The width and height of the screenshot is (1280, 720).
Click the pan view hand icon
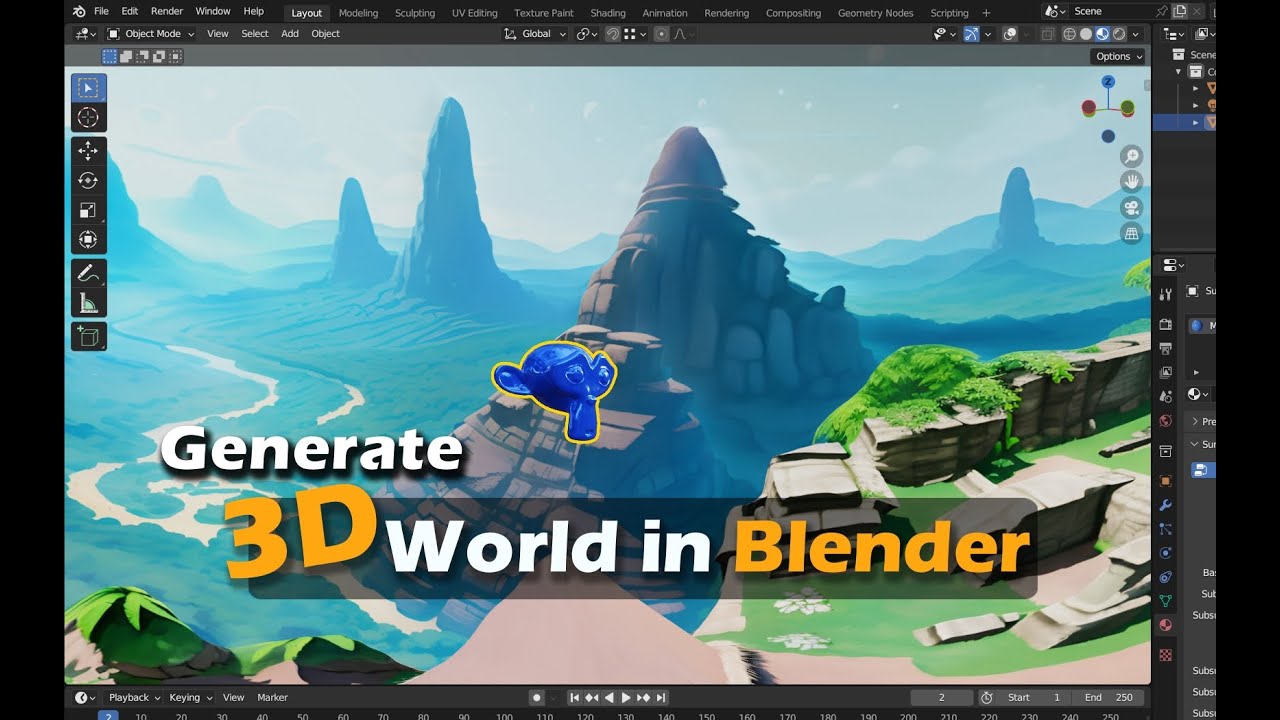click(x=1131, y=182)
